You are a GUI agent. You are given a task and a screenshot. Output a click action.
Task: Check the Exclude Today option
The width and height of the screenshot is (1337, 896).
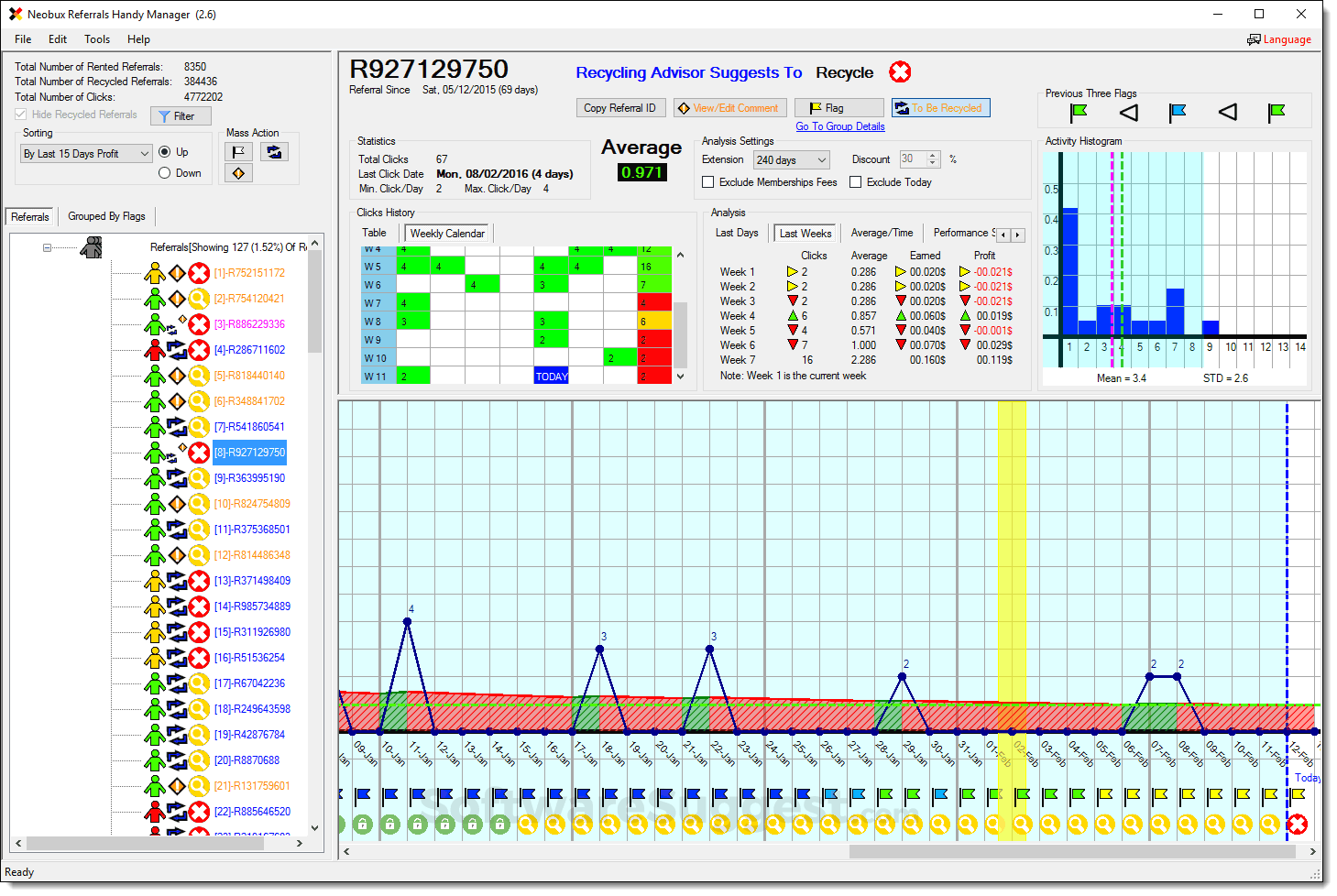(x=856, y=182)
